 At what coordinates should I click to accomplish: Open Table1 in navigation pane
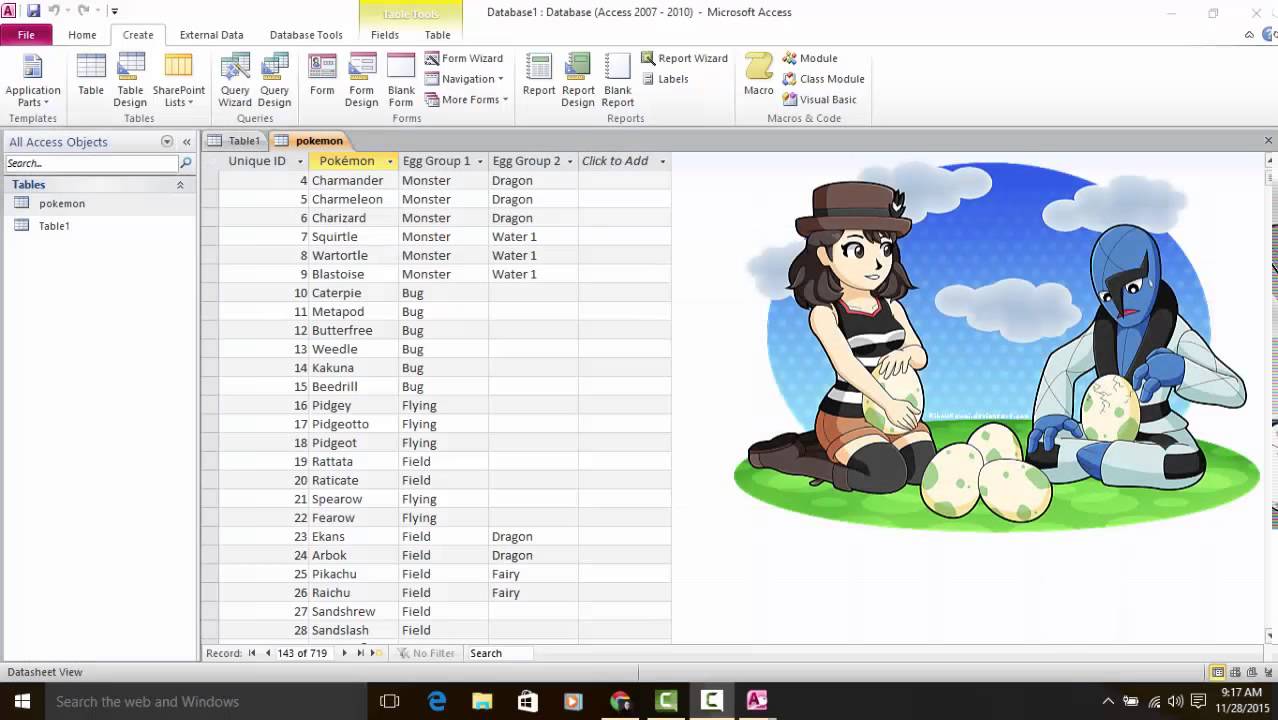pyautogui.click(x=54, y=226)
